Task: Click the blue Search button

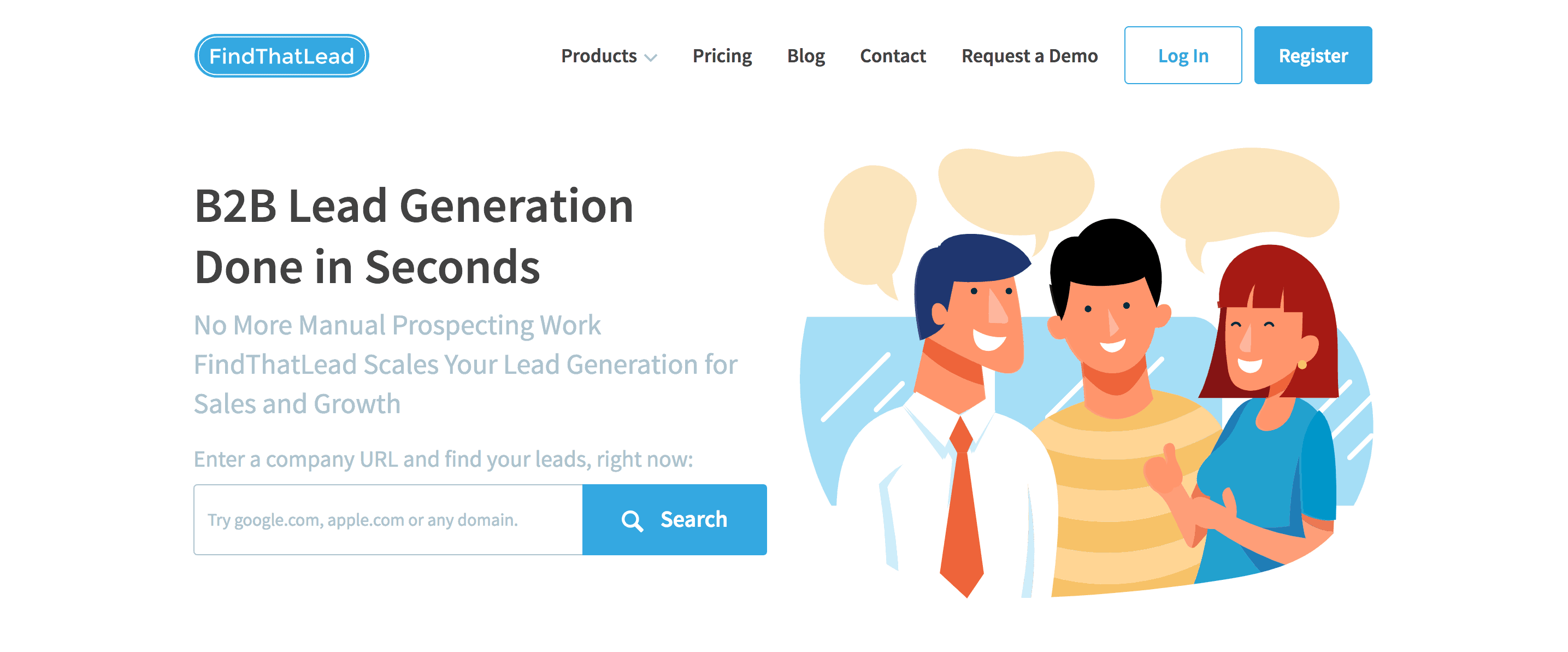Action: (674, 519)
